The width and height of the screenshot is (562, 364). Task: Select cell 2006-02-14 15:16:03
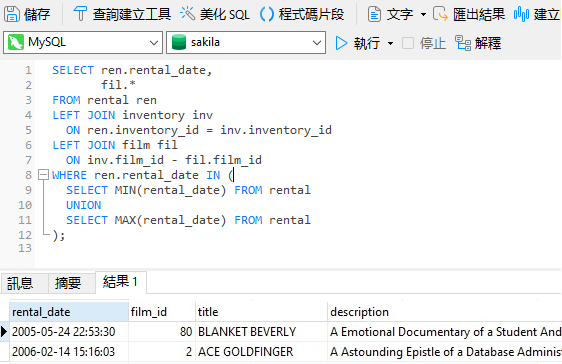(69, 352)
